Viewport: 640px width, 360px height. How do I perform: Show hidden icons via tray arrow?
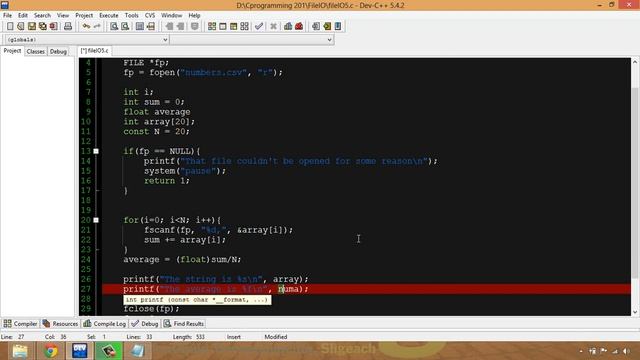pos(581,351)
